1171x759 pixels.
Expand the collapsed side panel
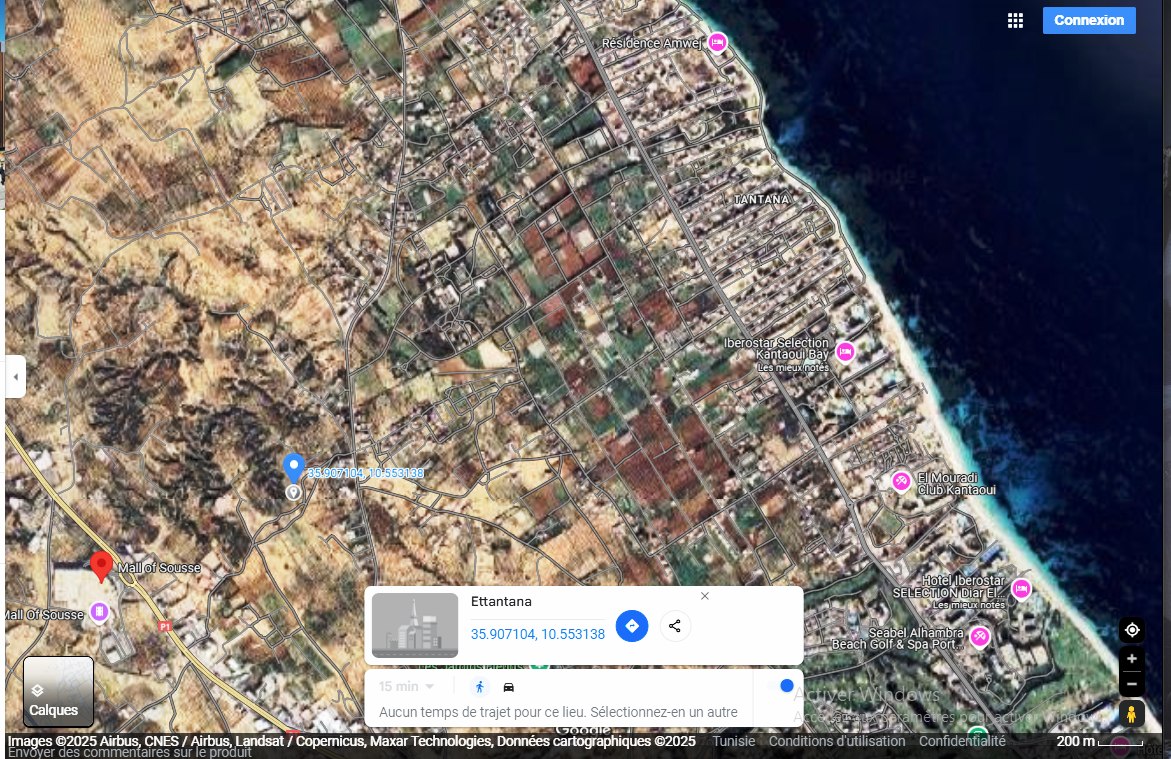(x=15, y=377)
